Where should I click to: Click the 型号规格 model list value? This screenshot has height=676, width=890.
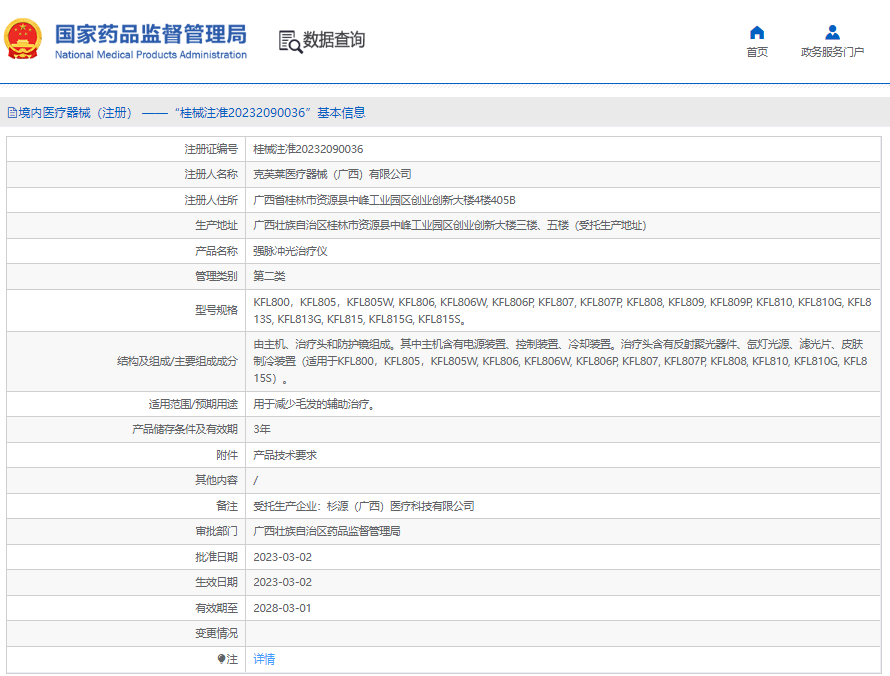pos(562,310)
